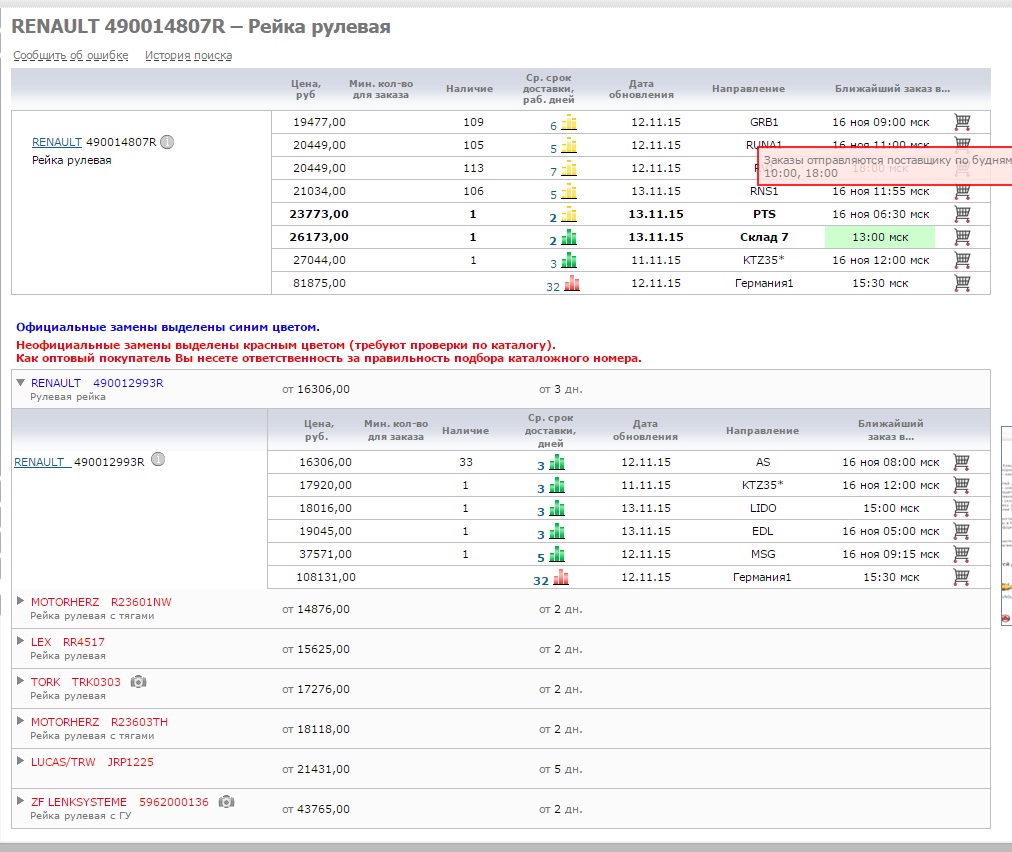Image resolution: width=1012 pixels, height=852 pixels.
Task: Click the 'от 5 дн.' delivery term
Action: (561, 769)
